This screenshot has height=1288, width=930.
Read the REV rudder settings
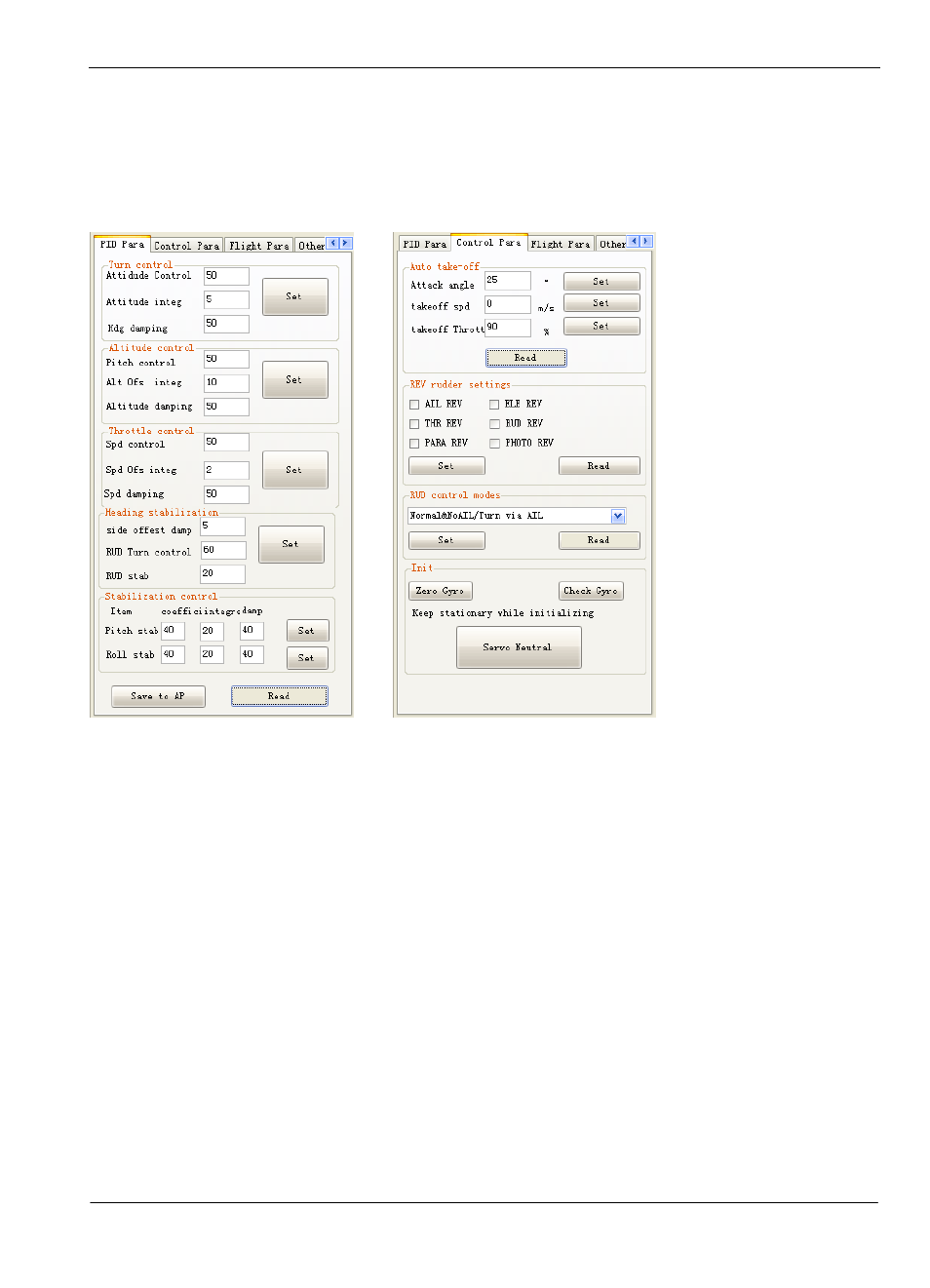[x=599, y=466]
